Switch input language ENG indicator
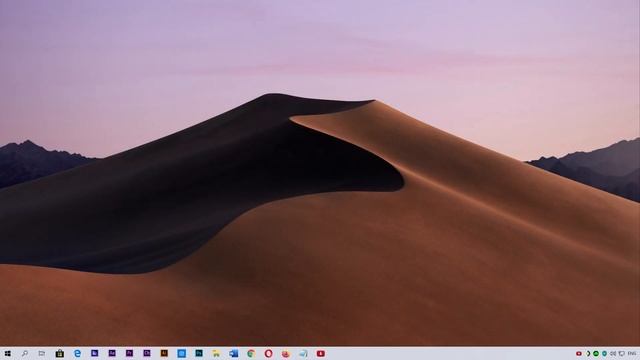Screen dimensions: 640x360 (632, 353)
